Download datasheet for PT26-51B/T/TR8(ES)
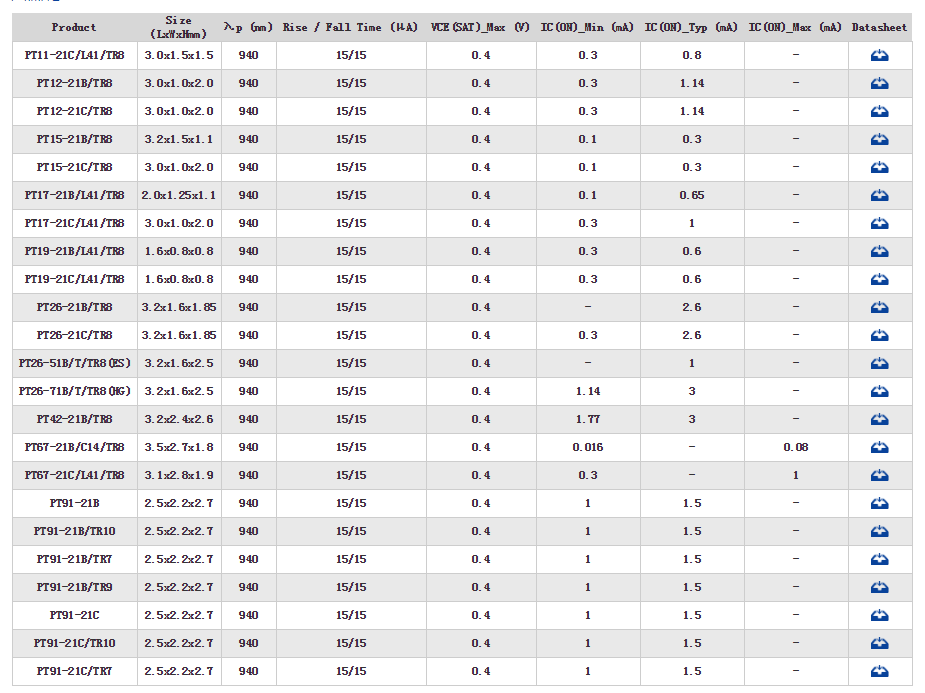Viewport: 925px width, 693px height. click(879, 363)
